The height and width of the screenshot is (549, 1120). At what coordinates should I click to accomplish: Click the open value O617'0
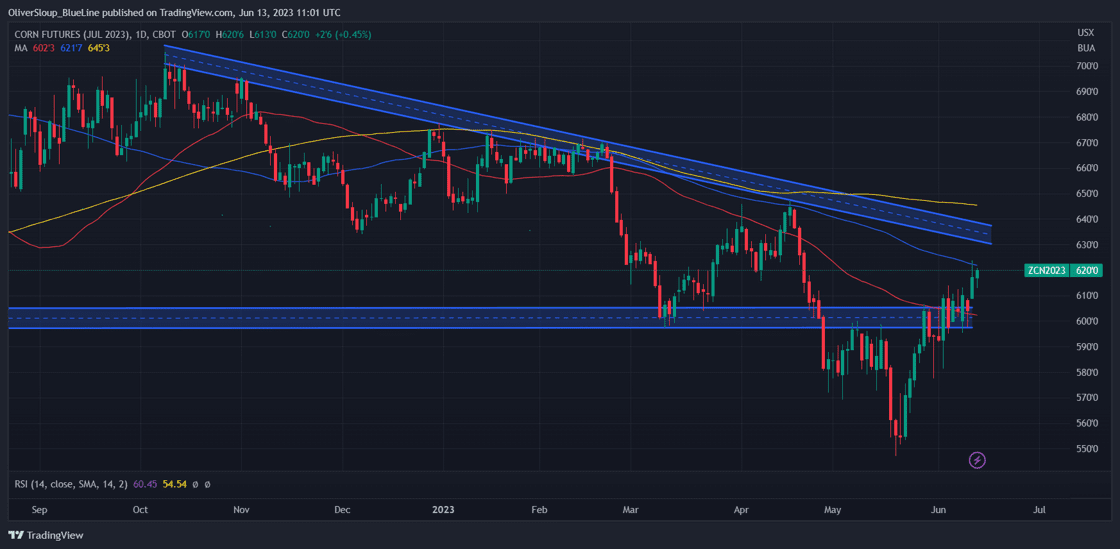coord(196,34)
